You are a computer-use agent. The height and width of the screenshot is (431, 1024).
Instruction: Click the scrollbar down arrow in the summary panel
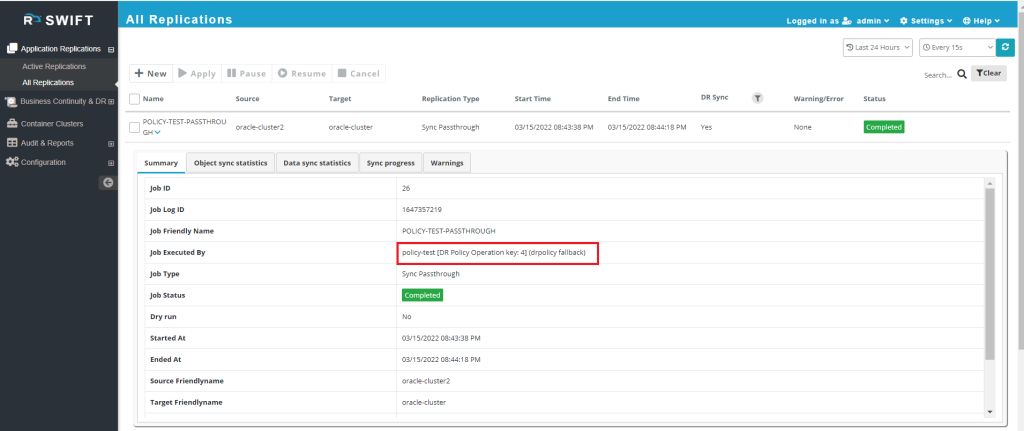(x=989, y=411)
